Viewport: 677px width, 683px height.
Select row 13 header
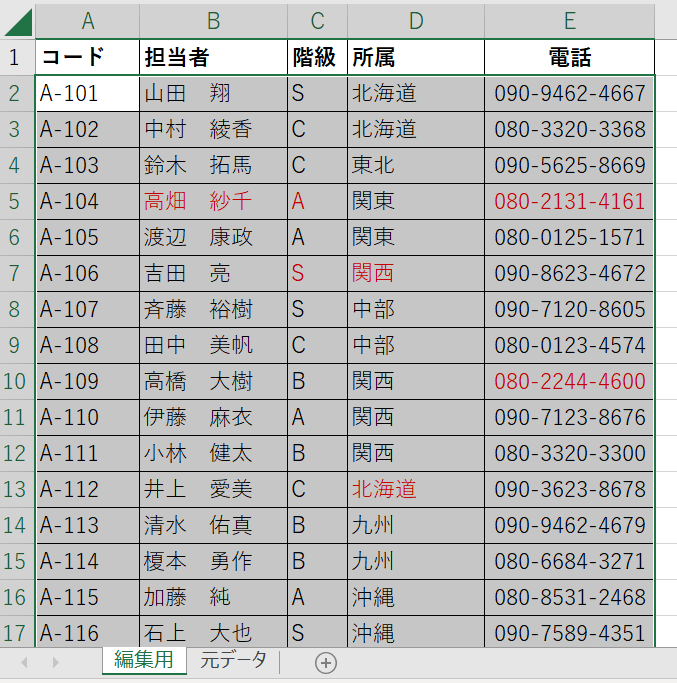coord(15,490)
